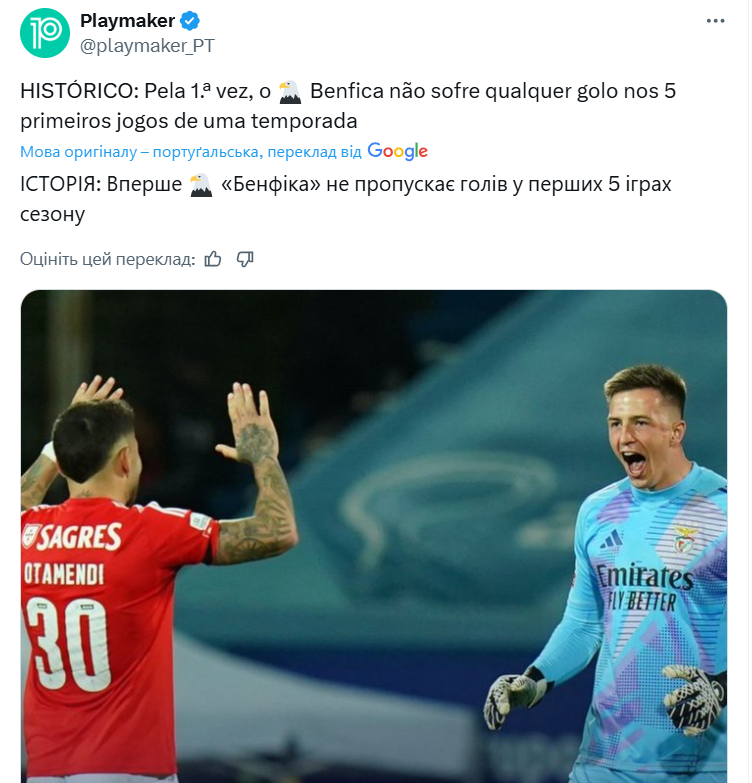Click the blue verified badge next to Playmaker

click(190, 21)
